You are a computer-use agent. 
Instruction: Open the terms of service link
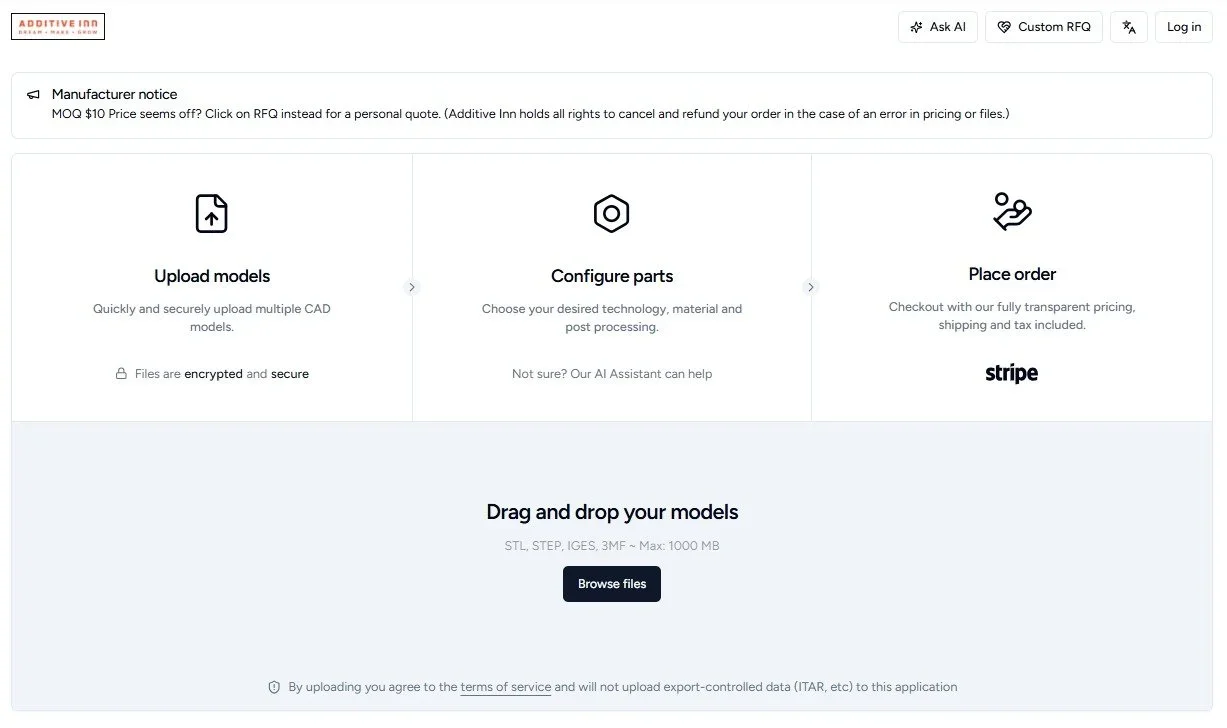[x=505, y=687]
